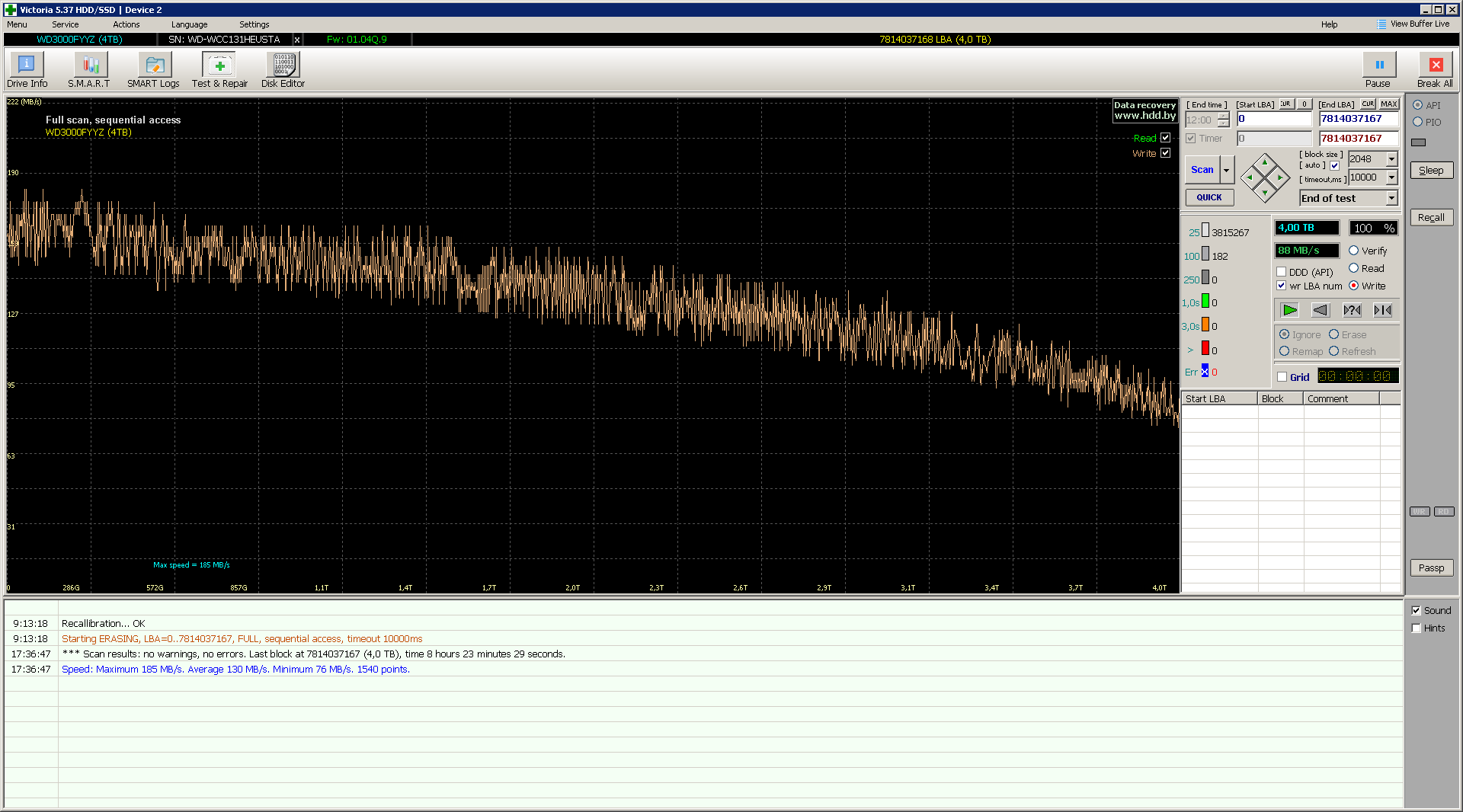Click the orange 3,0s block color swatch

1205,325
